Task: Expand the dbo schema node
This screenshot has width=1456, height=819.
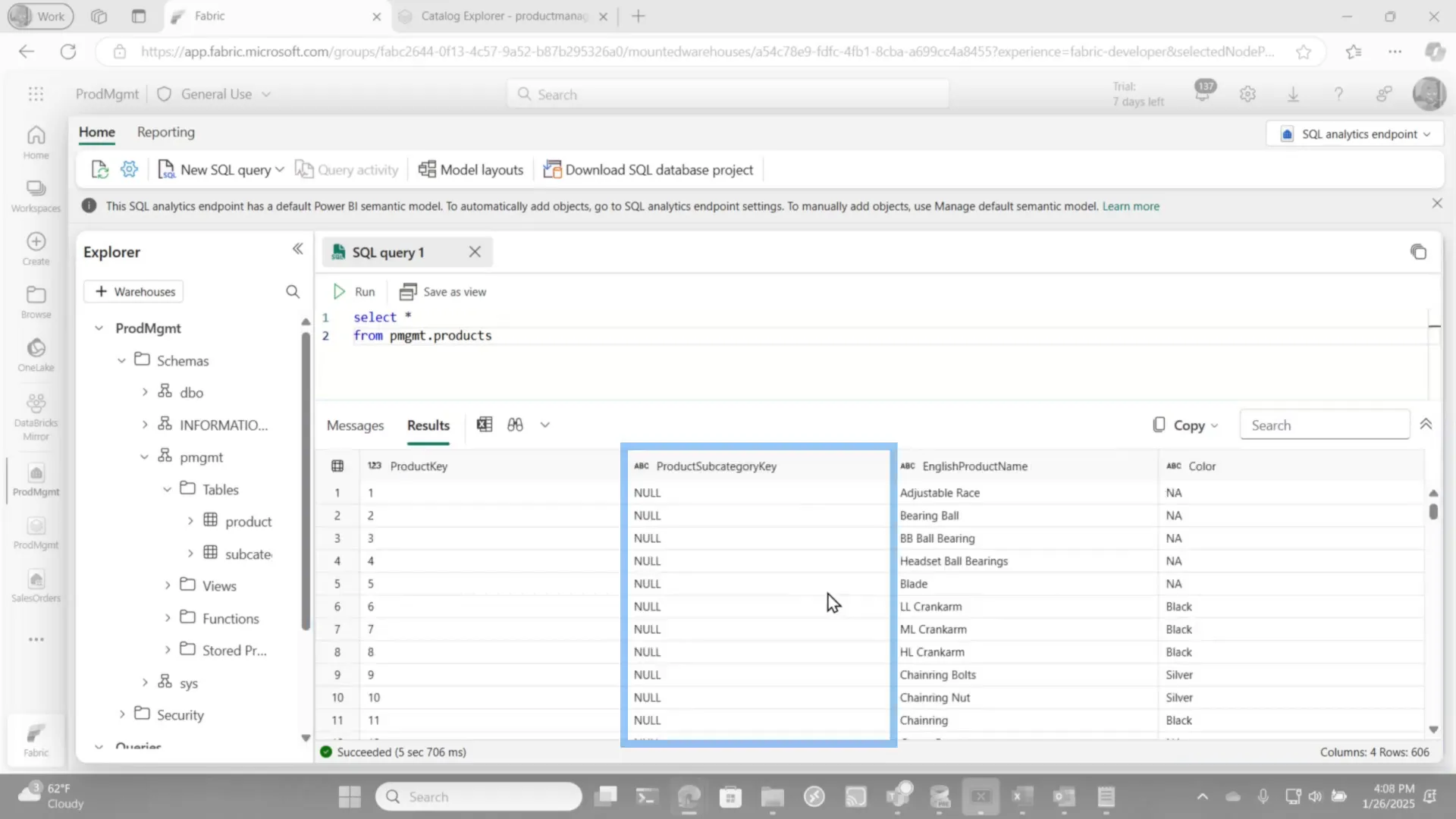Action: [145, 392]
